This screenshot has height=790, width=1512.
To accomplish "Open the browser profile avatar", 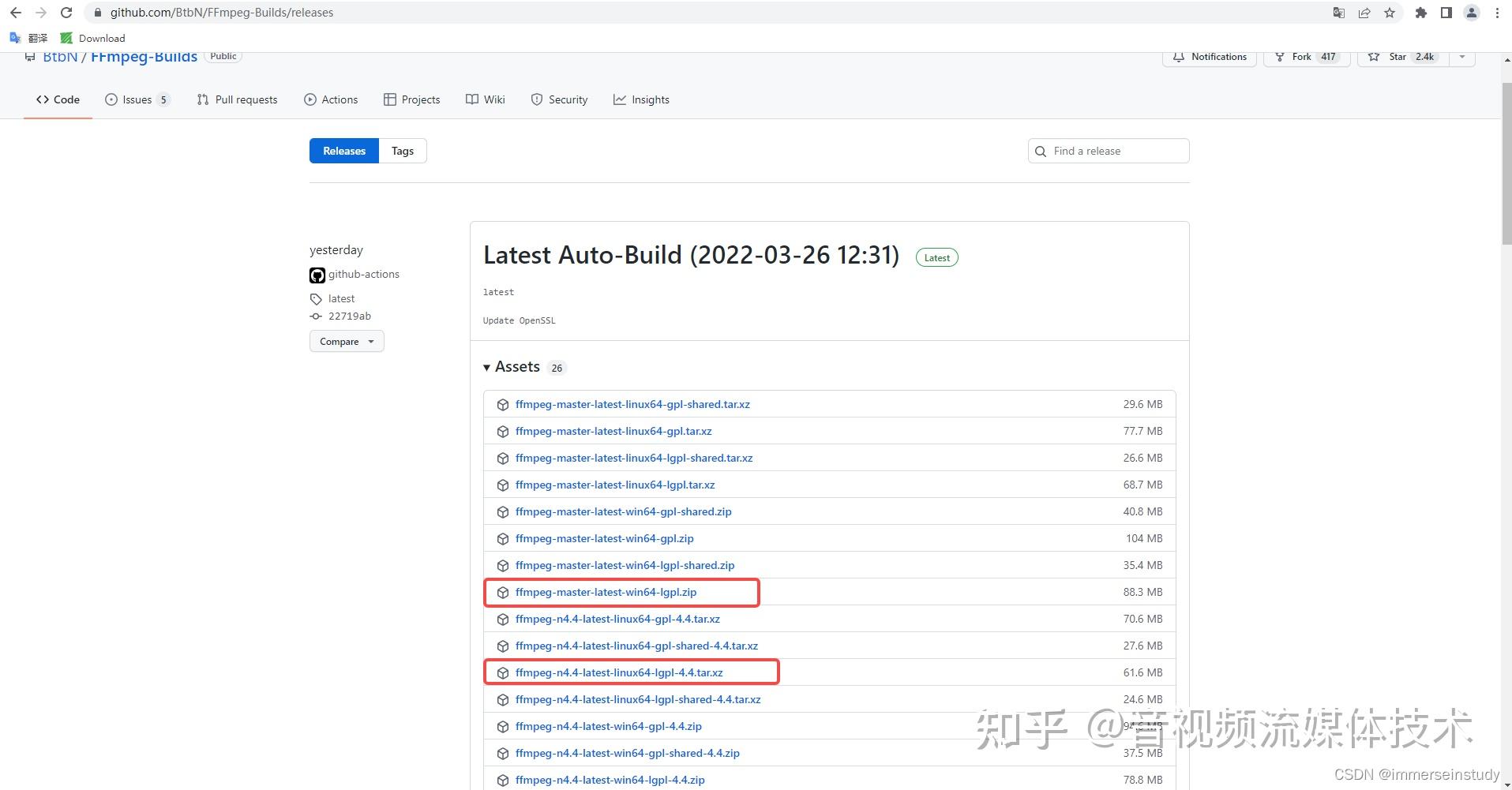I will click(x=1472, y=13).
